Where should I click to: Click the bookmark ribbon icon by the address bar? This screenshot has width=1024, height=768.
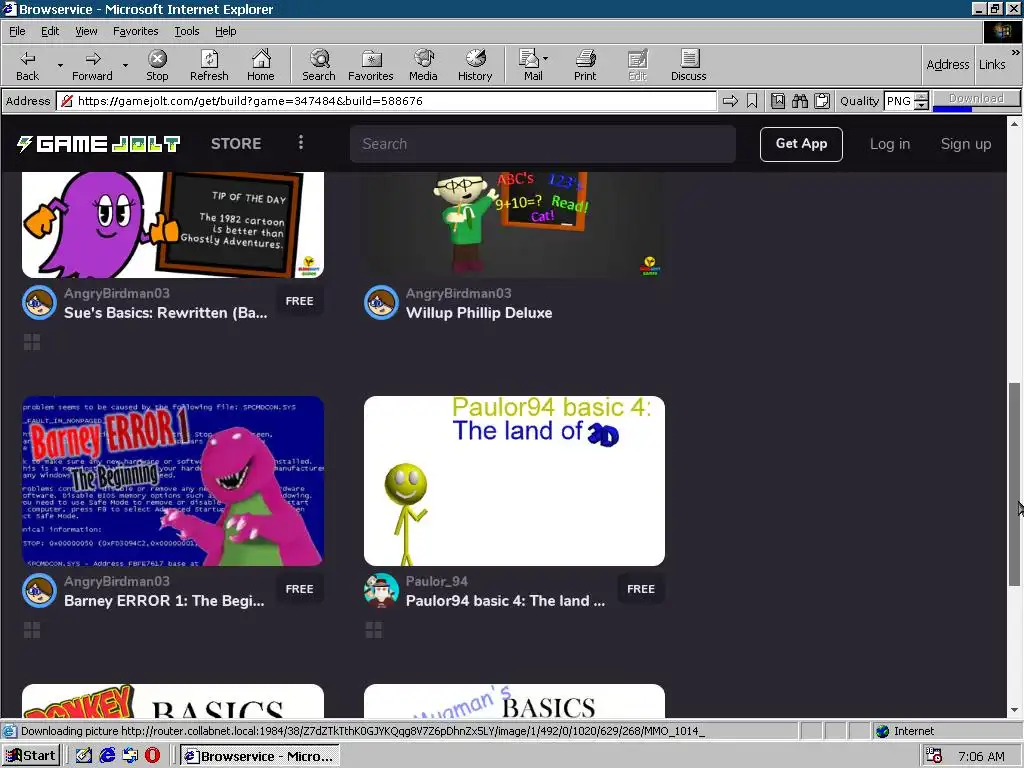[x=752, y=101]
